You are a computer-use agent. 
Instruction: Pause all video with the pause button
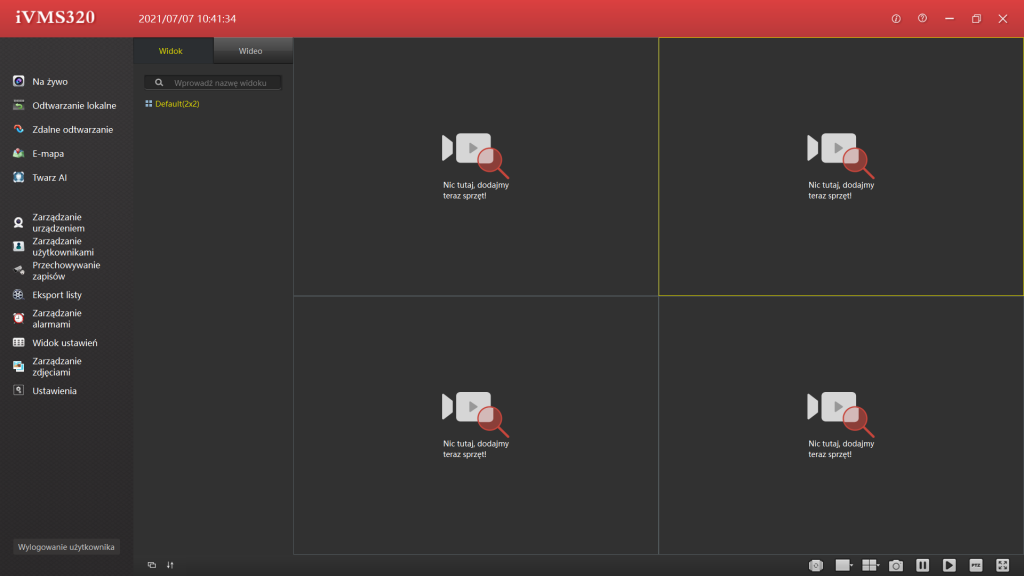pyautogui.click(x=923, y=565)
